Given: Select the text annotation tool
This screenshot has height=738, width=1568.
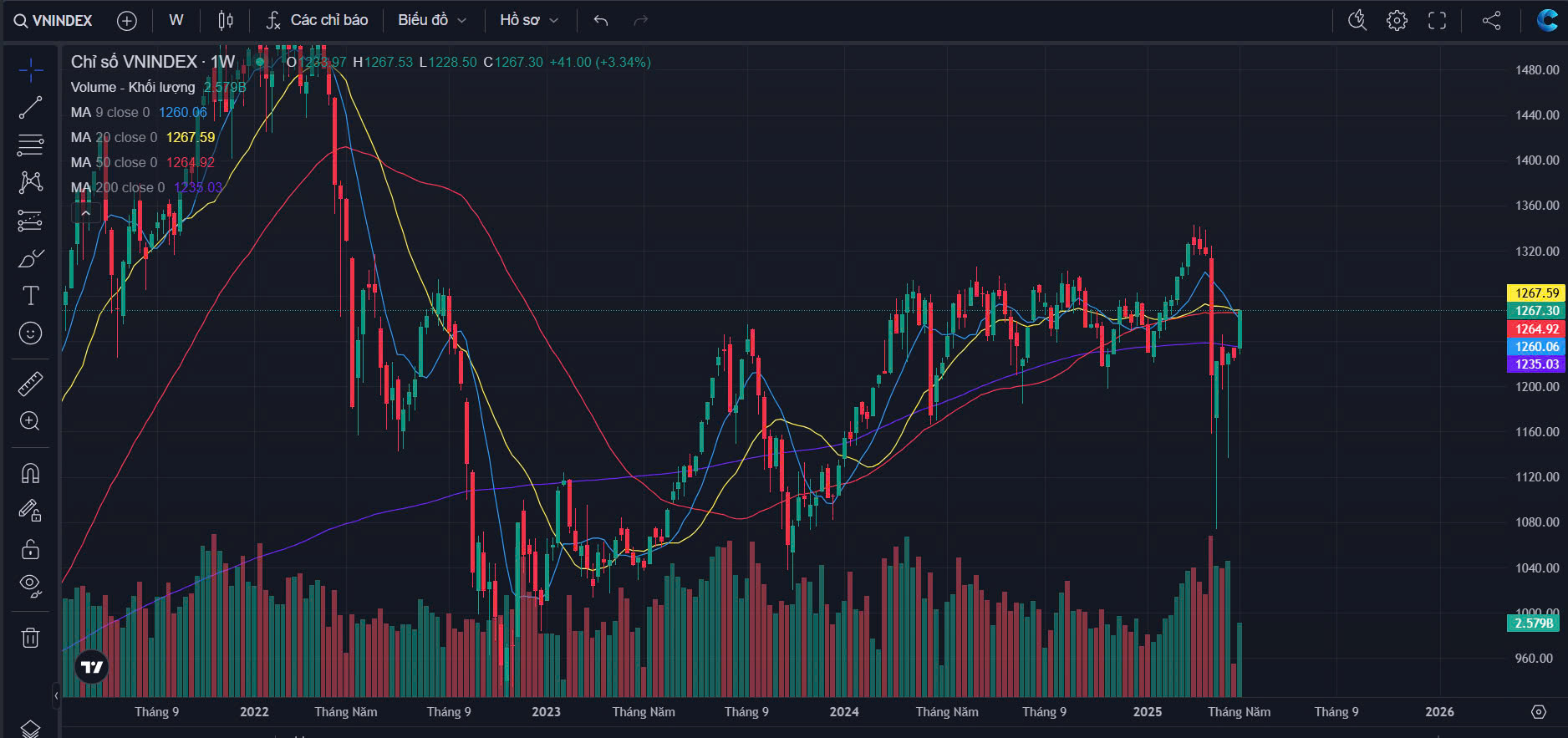Looking at the screenshot, I should [31, 296].
